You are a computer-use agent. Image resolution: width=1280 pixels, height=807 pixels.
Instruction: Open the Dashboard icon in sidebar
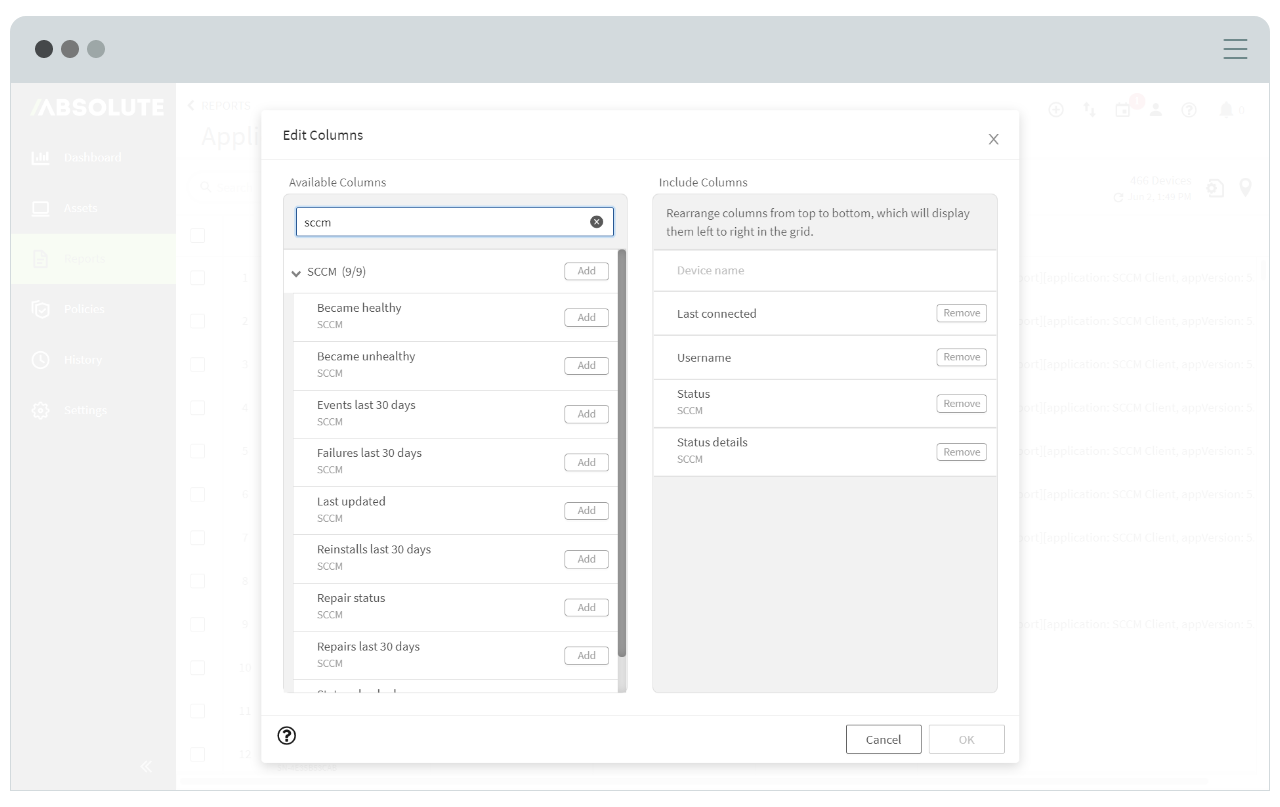[40, 157]
